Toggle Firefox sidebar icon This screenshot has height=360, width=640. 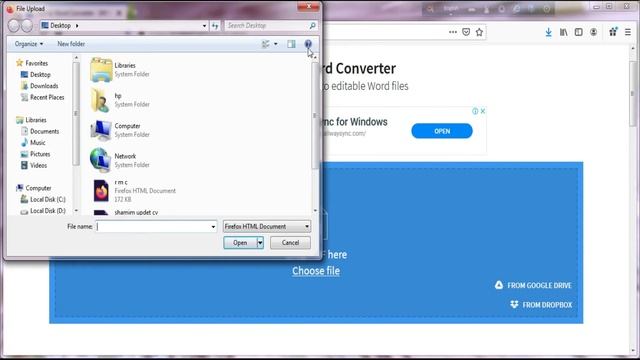[x=578, y=32]
